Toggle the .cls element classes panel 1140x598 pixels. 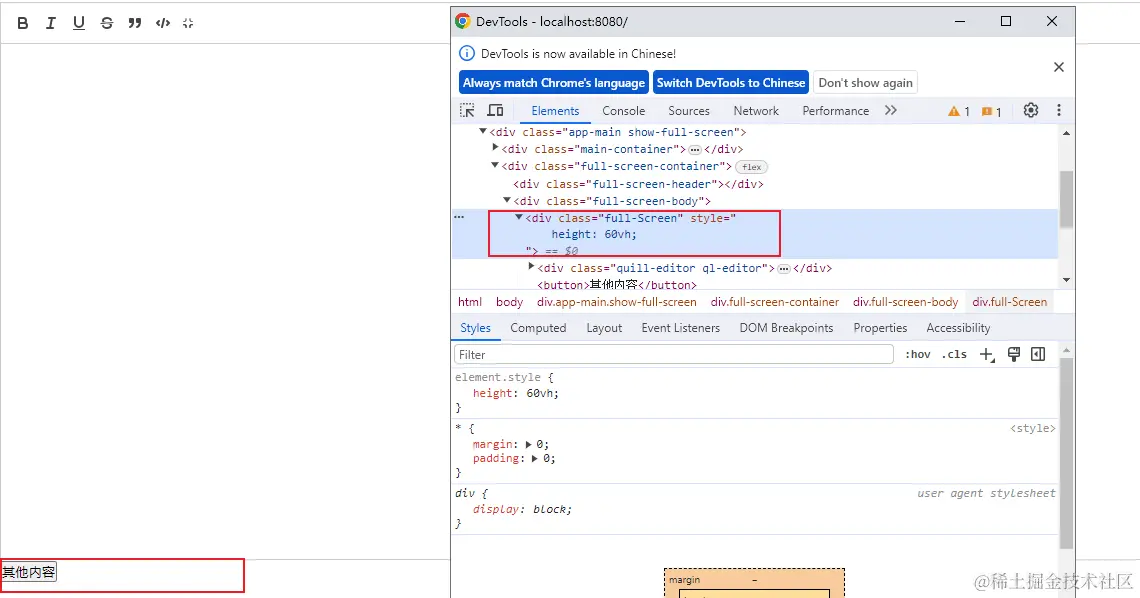click(954, 354)
